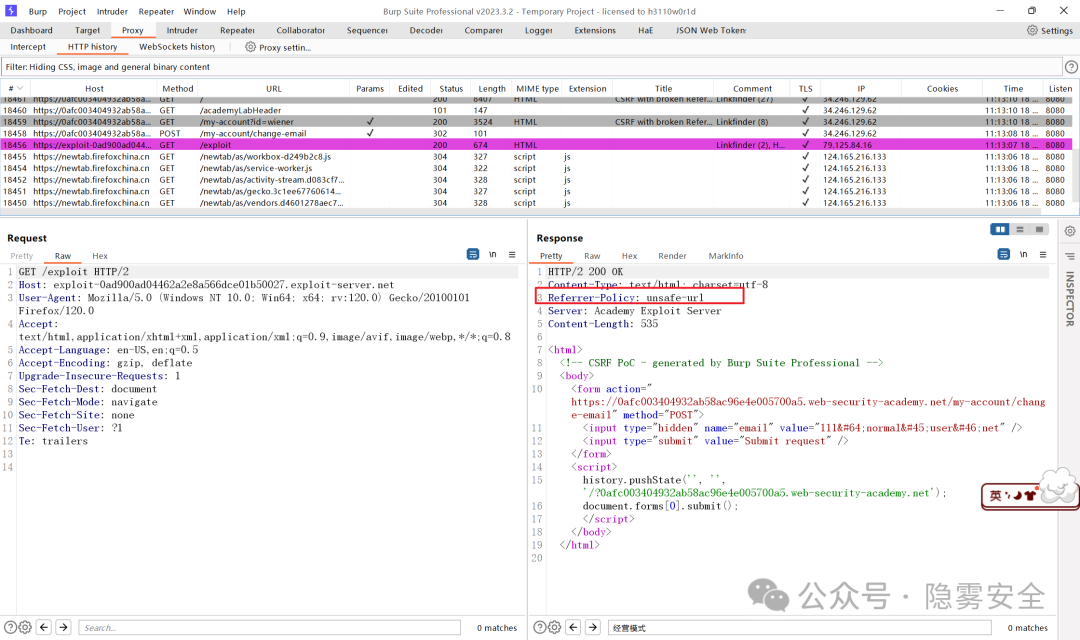
Task: Switch to the Intercept sub-tab
Action: pyautogui.click(x=28, y=47)
